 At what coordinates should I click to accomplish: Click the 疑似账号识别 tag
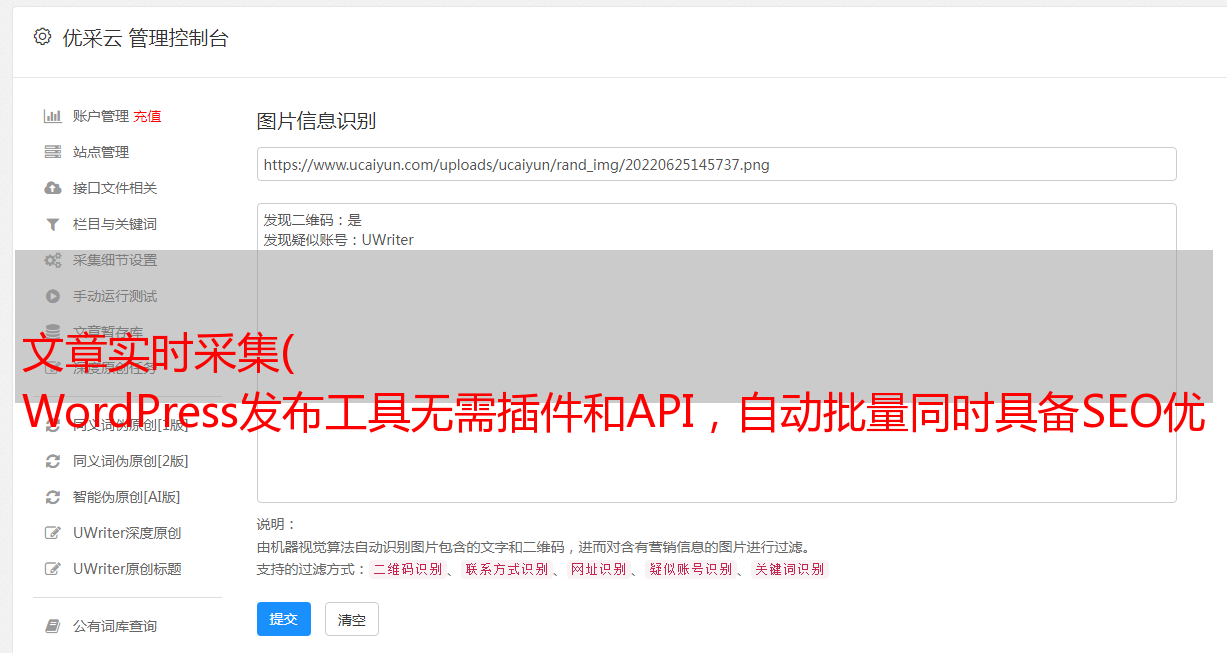coord(690,569)
